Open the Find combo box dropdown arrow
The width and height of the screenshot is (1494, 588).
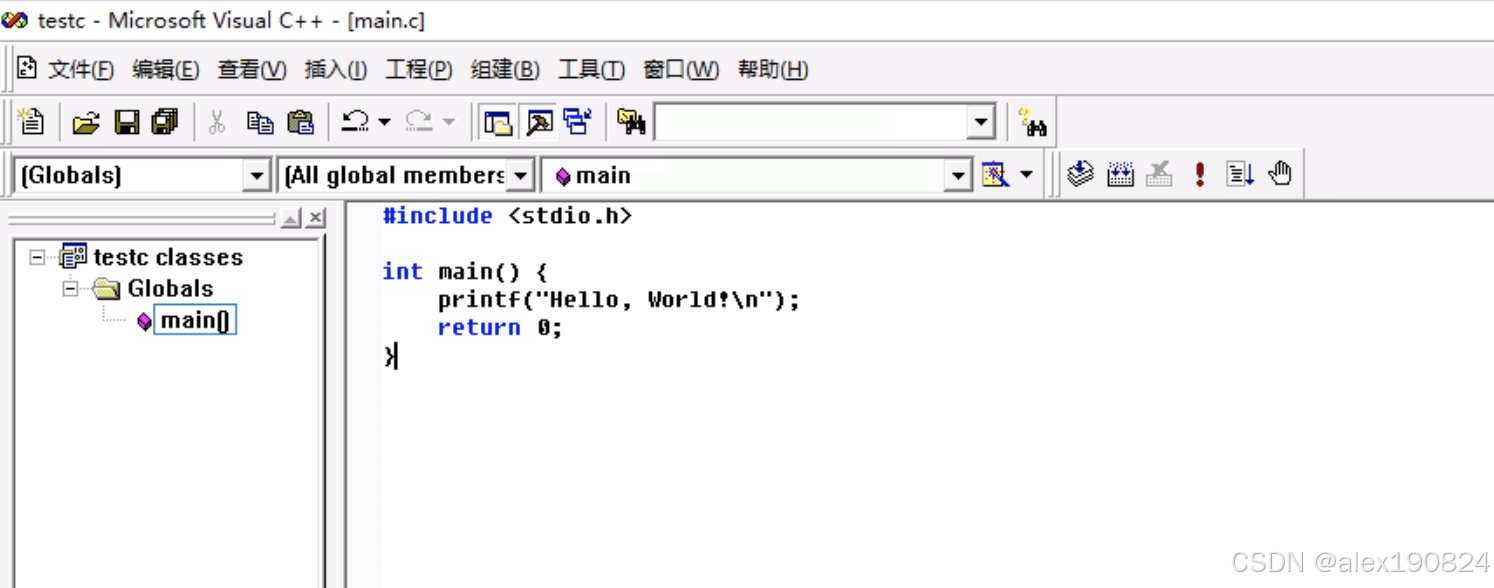[981, 123]
